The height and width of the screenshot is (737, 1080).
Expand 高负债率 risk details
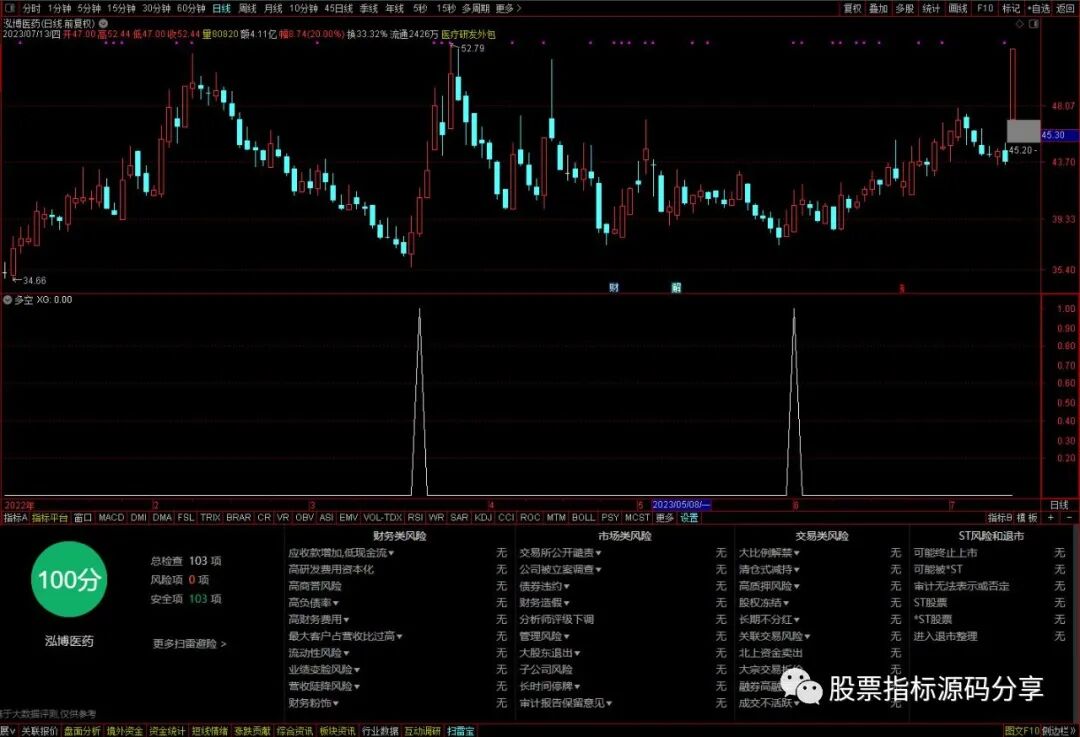tap(313, 603)
